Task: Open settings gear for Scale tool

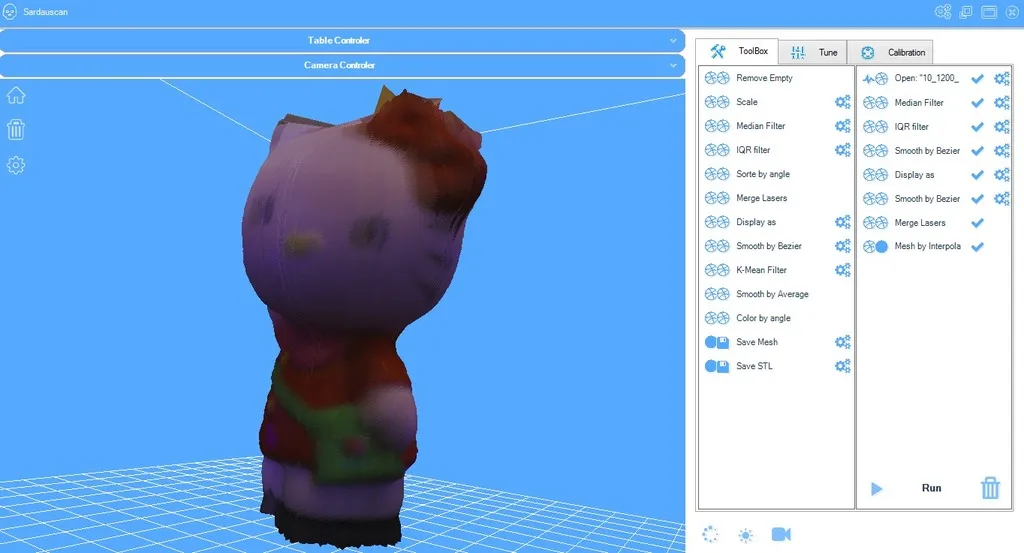Action: click(x=842, y=102)
